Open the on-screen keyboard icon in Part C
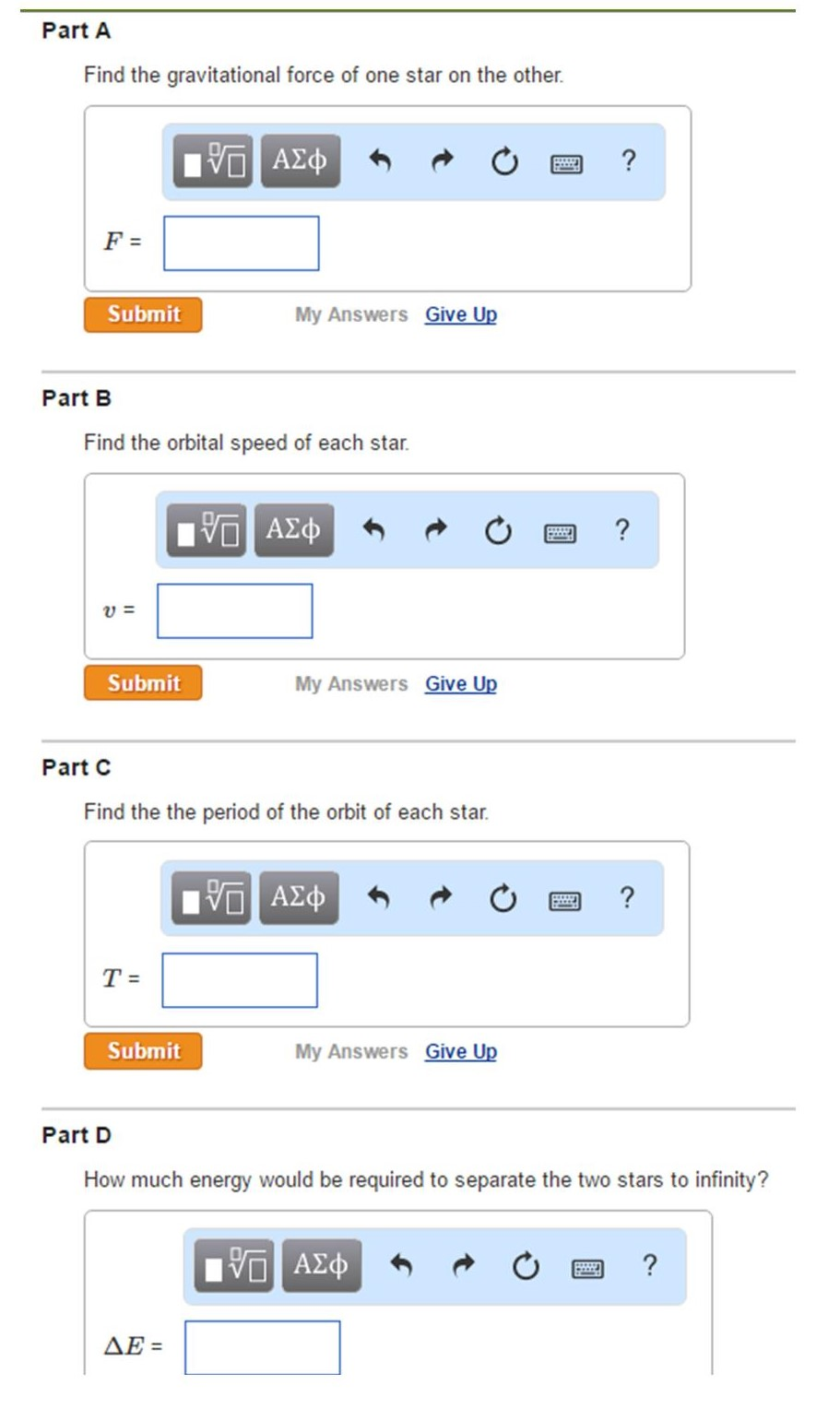The width and height of the screenshot is (840, 1409). click(566, 899)
